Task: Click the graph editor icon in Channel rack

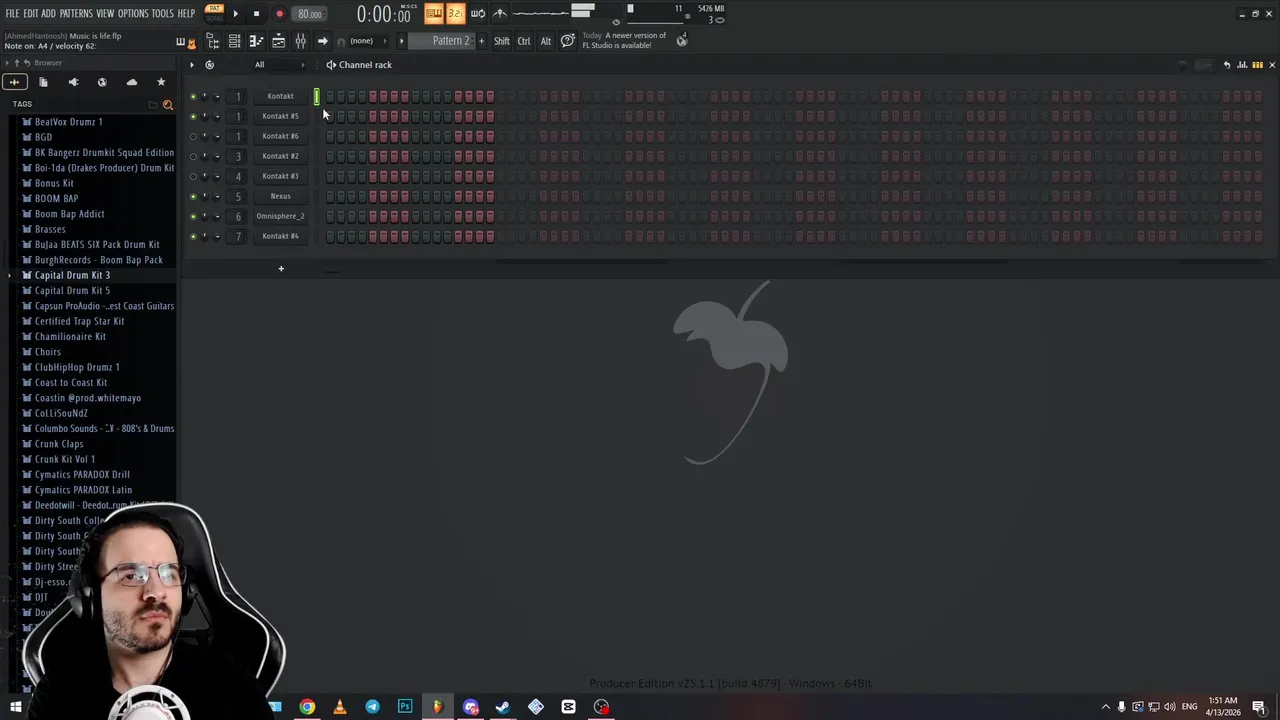Action: click(x=1242, y=65)
